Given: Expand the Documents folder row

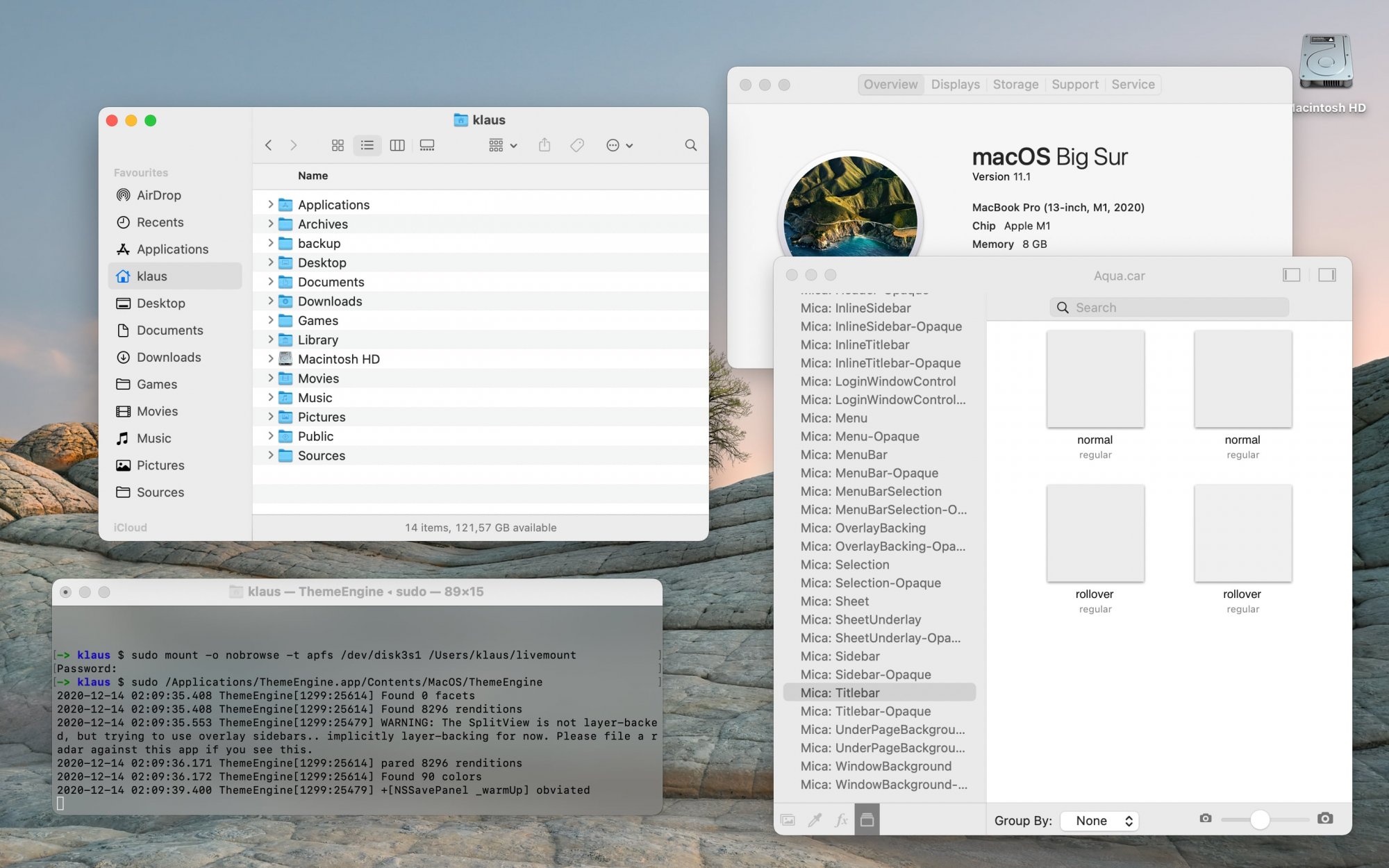Looking at the screenshot, I should click(x=271, y=282).
